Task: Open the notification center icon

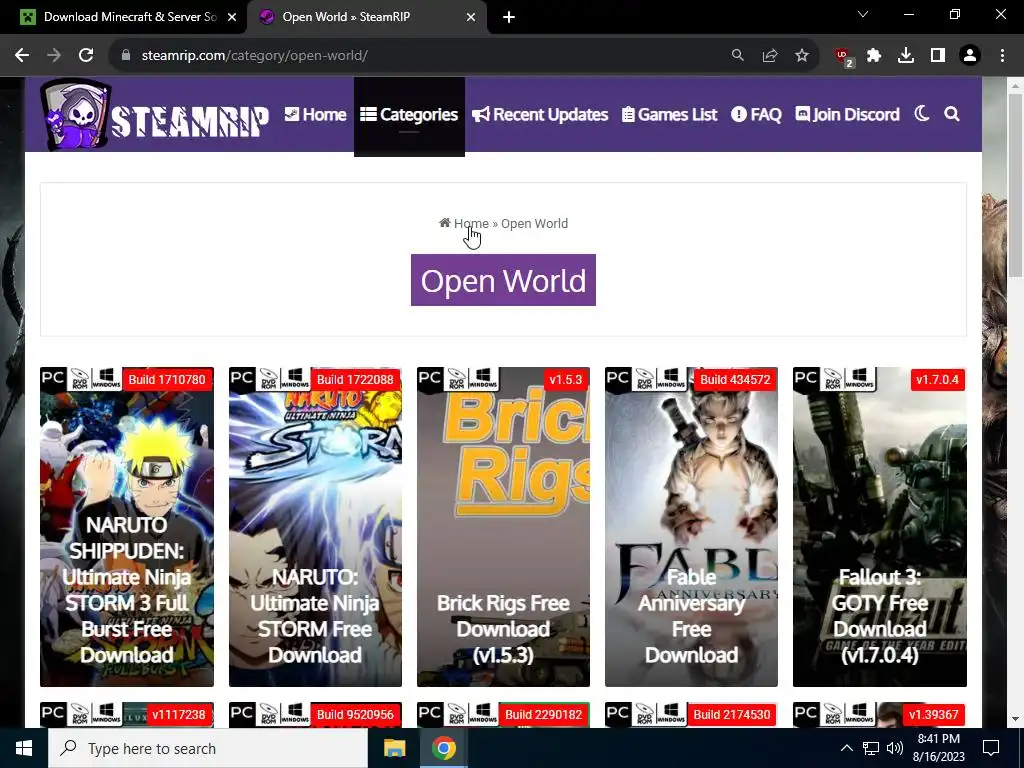Action: 991,748
